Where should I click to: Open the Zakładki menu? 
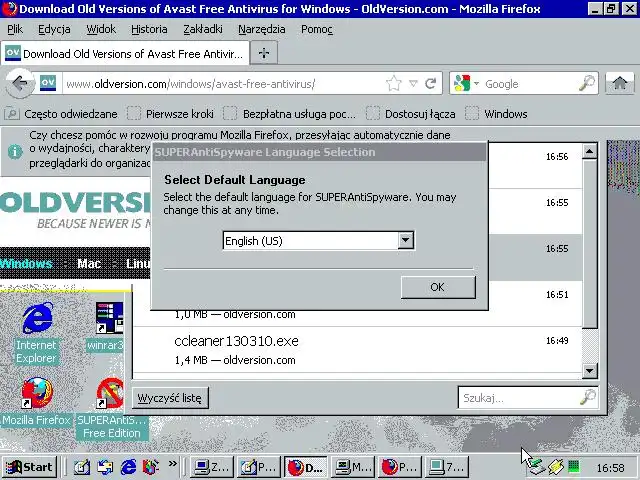(202, 29)
